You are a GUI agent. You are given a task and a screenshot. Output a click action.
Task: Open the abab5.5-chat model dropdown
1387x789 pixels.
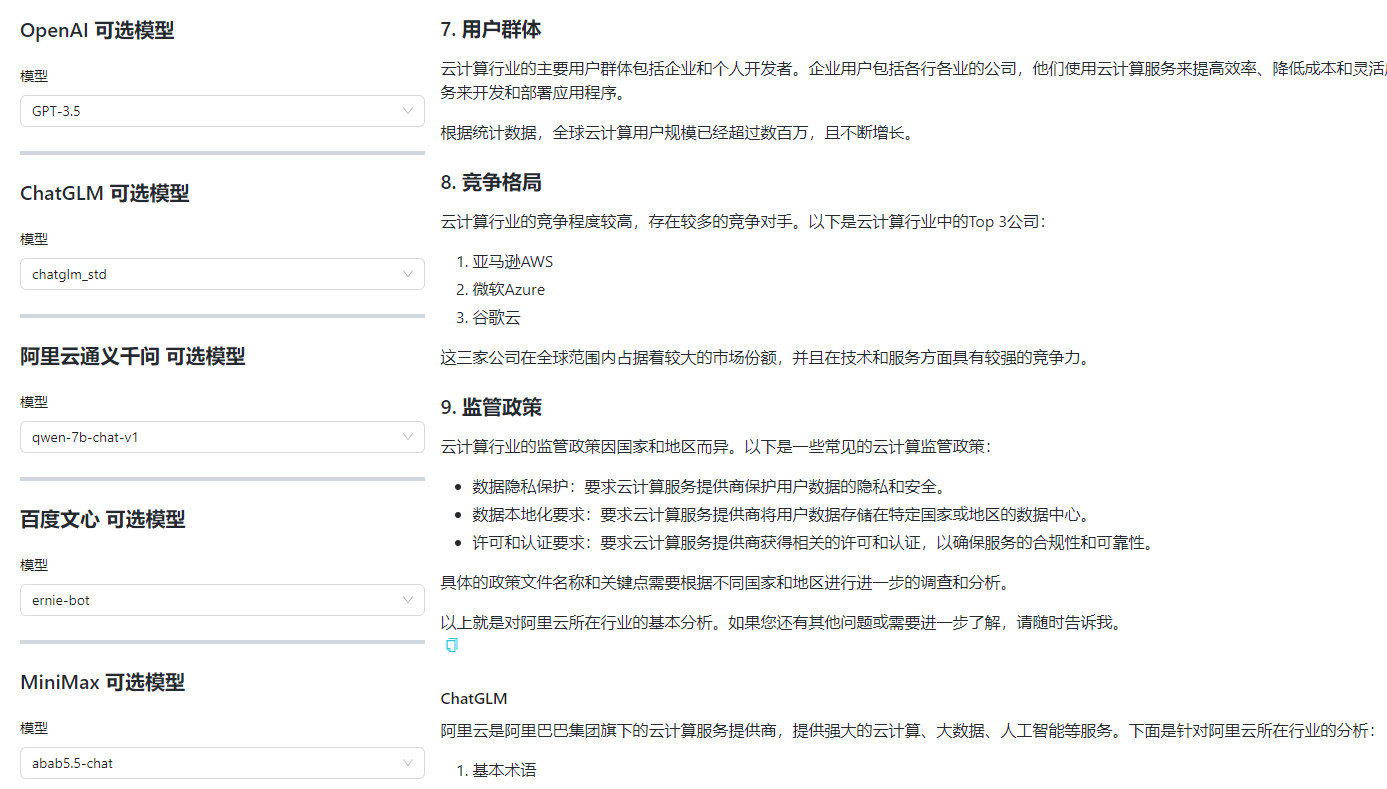[x=222, y=763]
